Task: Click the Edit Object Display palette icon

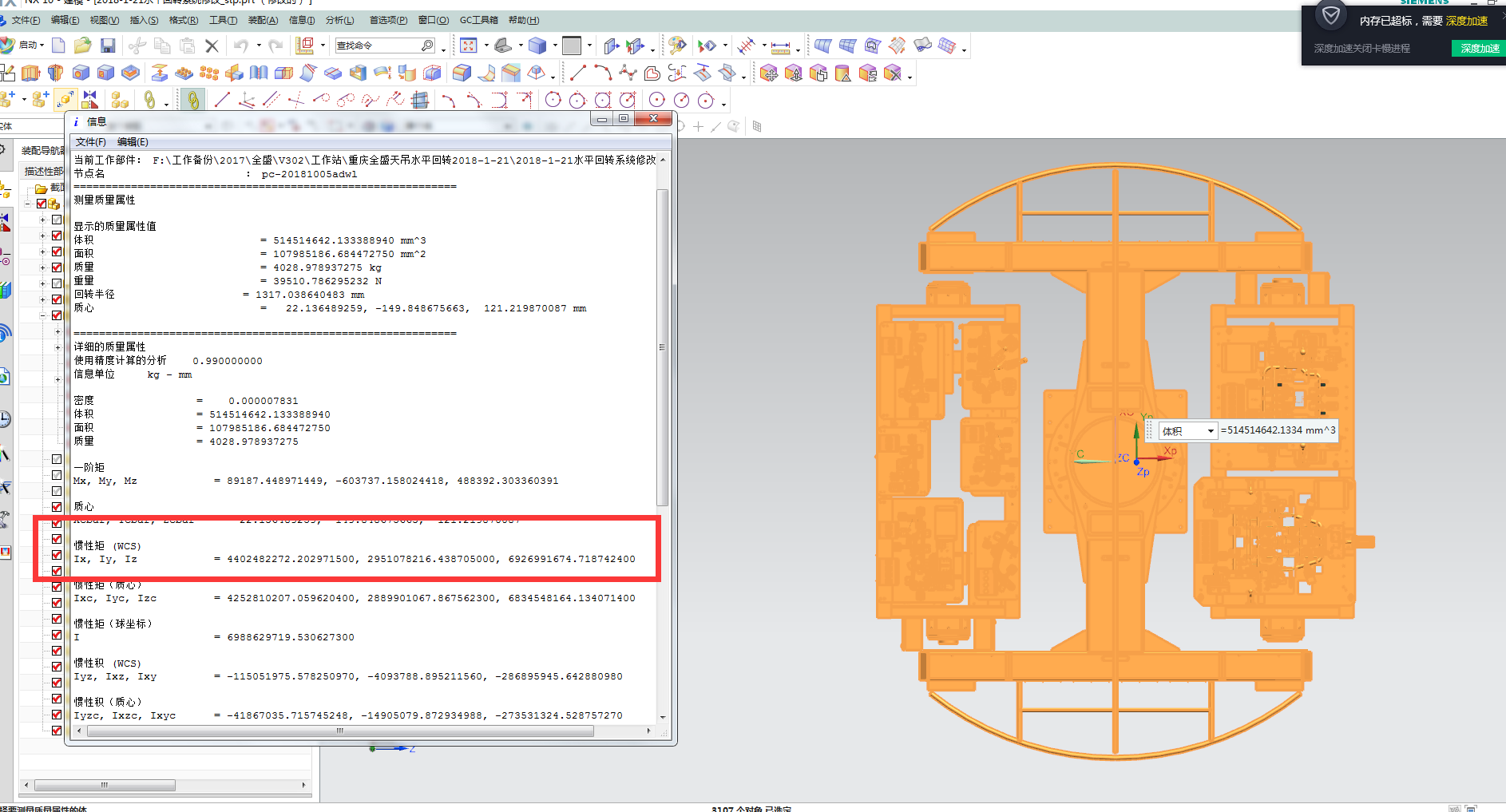Action: click(677, 46)
